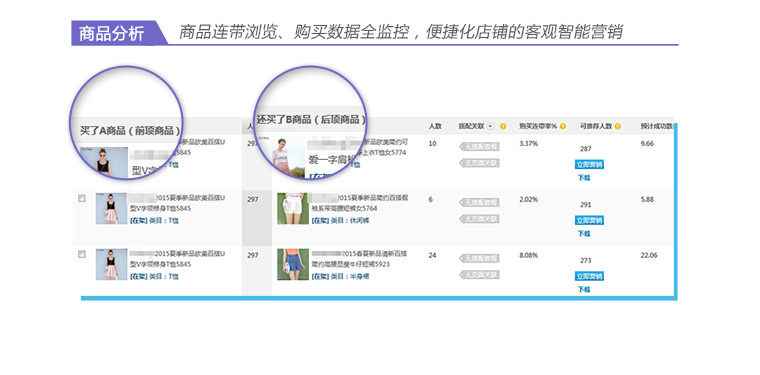The height and width of the screenshot is (375, 760).
Task: Click the 类目：休闲裤 category link
Action: 350,220
